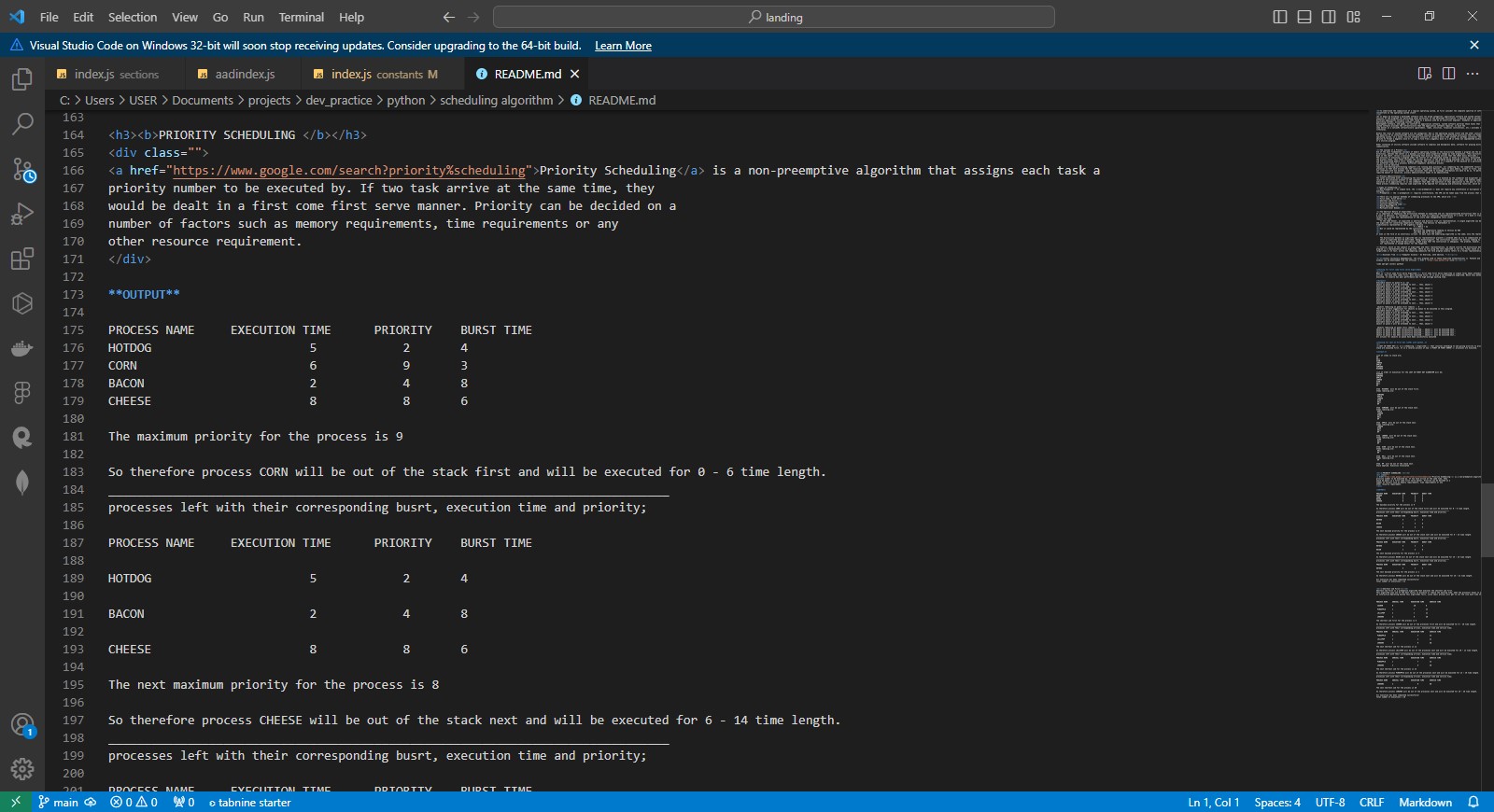Open the Google priority scheduling URL
This screenshot has width=1494, height=812.
[x=349, y=170]
